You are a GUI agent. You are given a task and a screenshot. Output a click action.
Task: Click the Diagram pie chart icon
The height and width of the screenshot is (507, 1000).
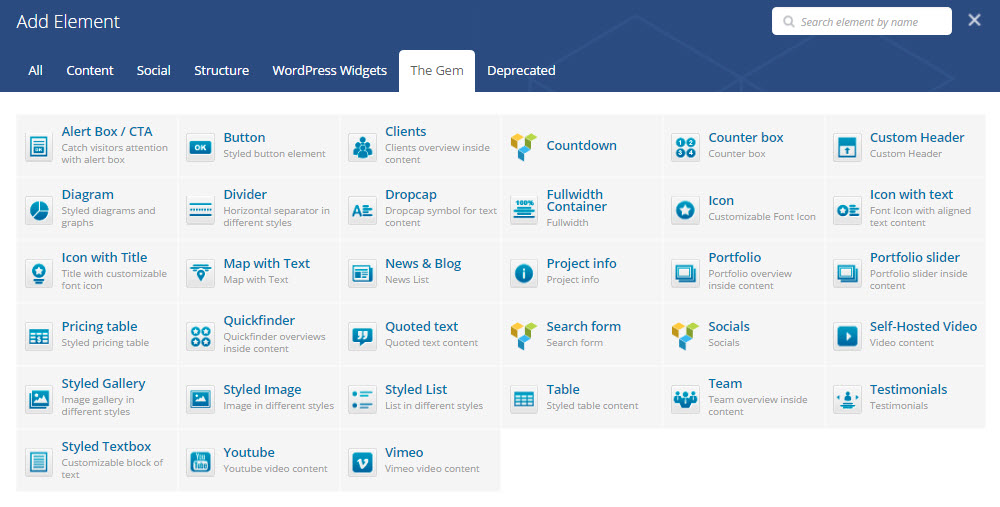39,210
